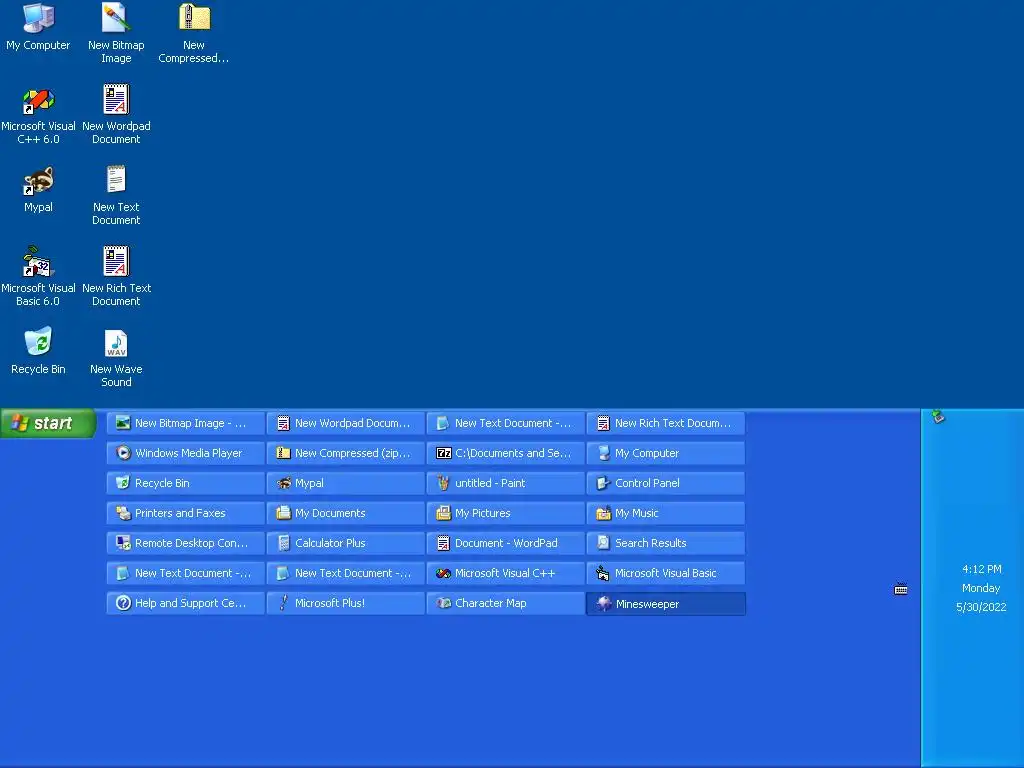Switch to Character Map taskbar window

tap(506, 603)
